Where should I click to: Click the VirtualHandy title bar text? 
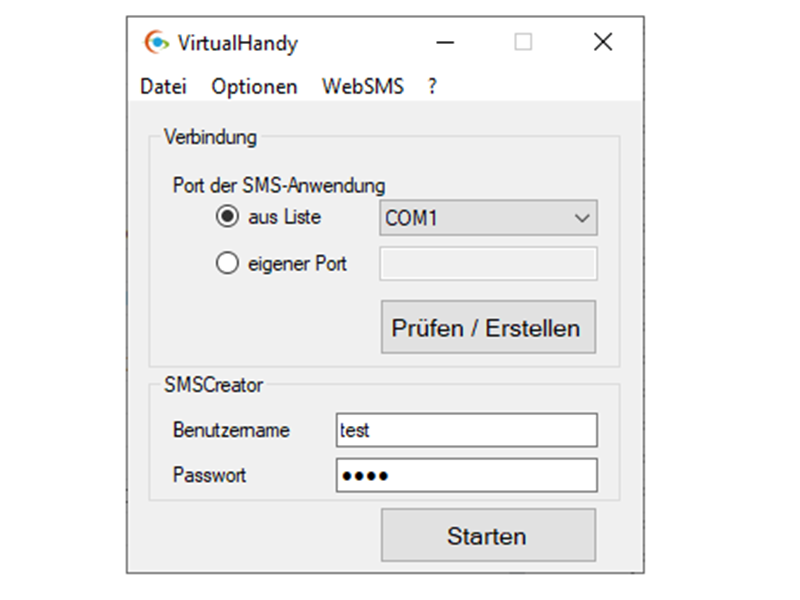pyautogui.click(x=237, y=43)
